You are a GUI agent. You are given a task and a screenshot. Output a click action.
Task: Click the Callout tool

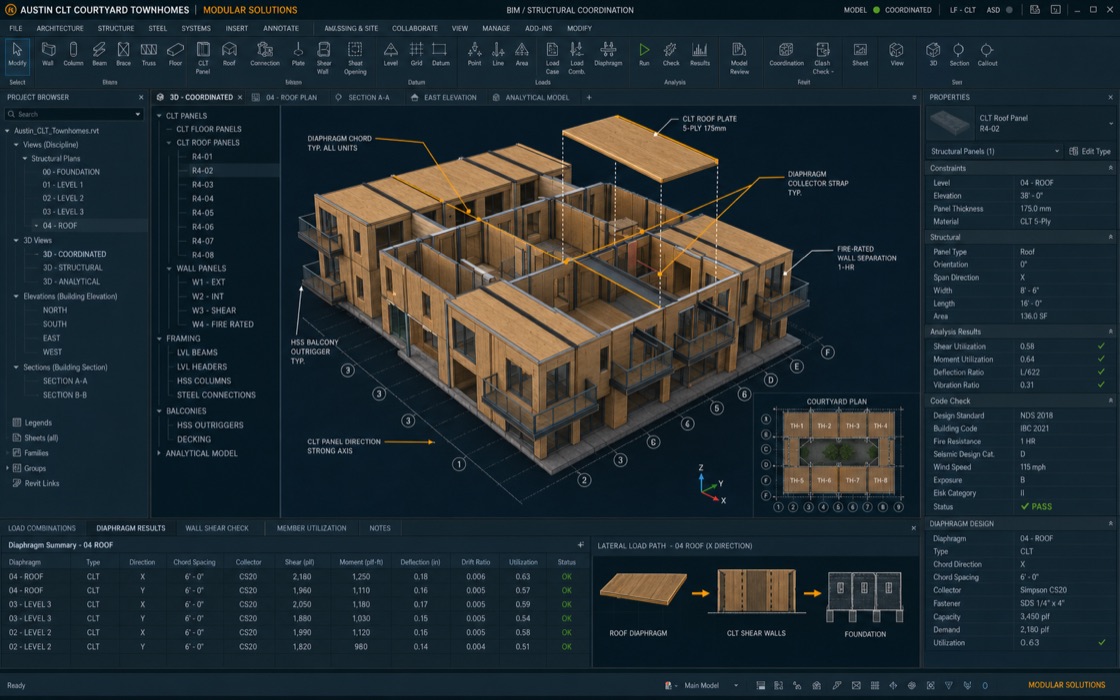pyautogui.click(x=987, y=55)
